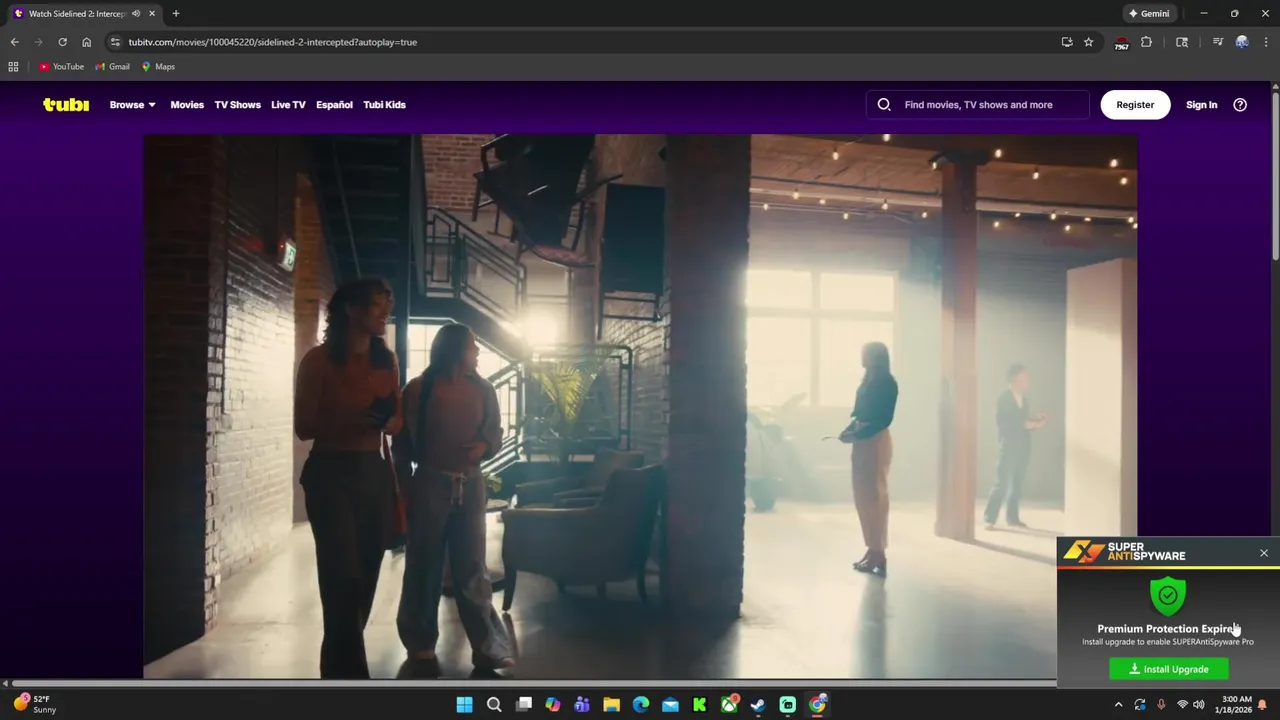Click the Sign In link
The width and height of the screenshot is (1280, 720).
1201,105
